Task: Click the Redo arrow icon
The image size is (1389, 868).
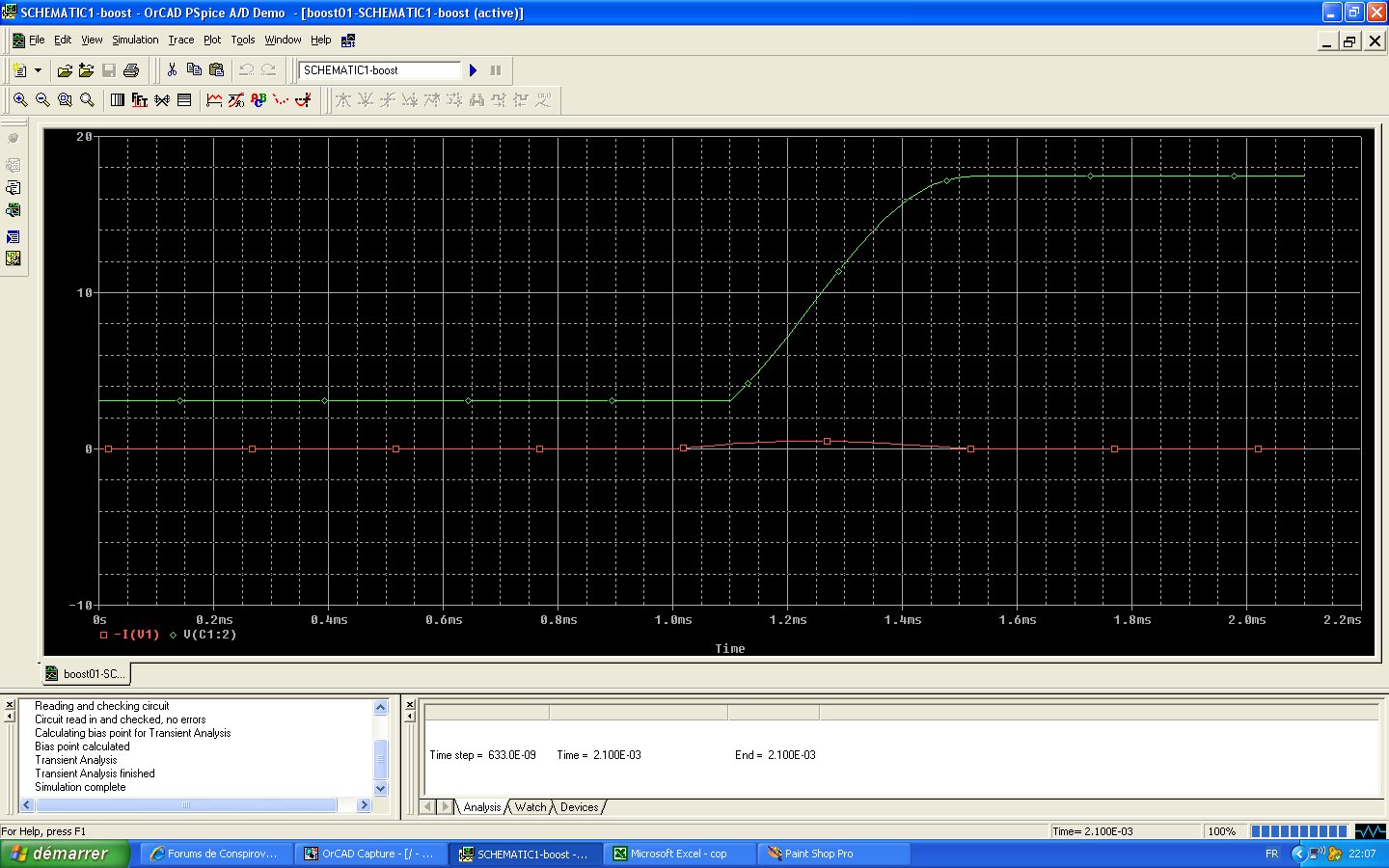Action: 268,70
